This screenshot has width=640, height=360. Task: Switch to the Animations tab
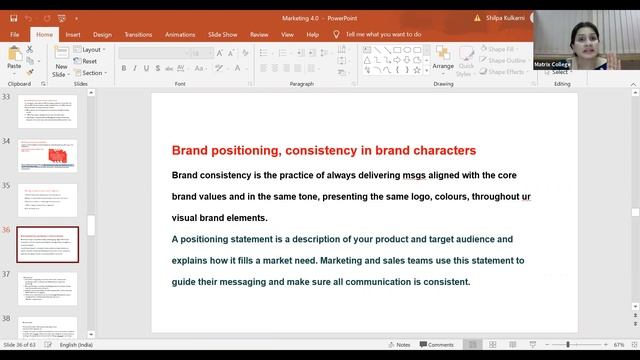[x=180, y=35]
